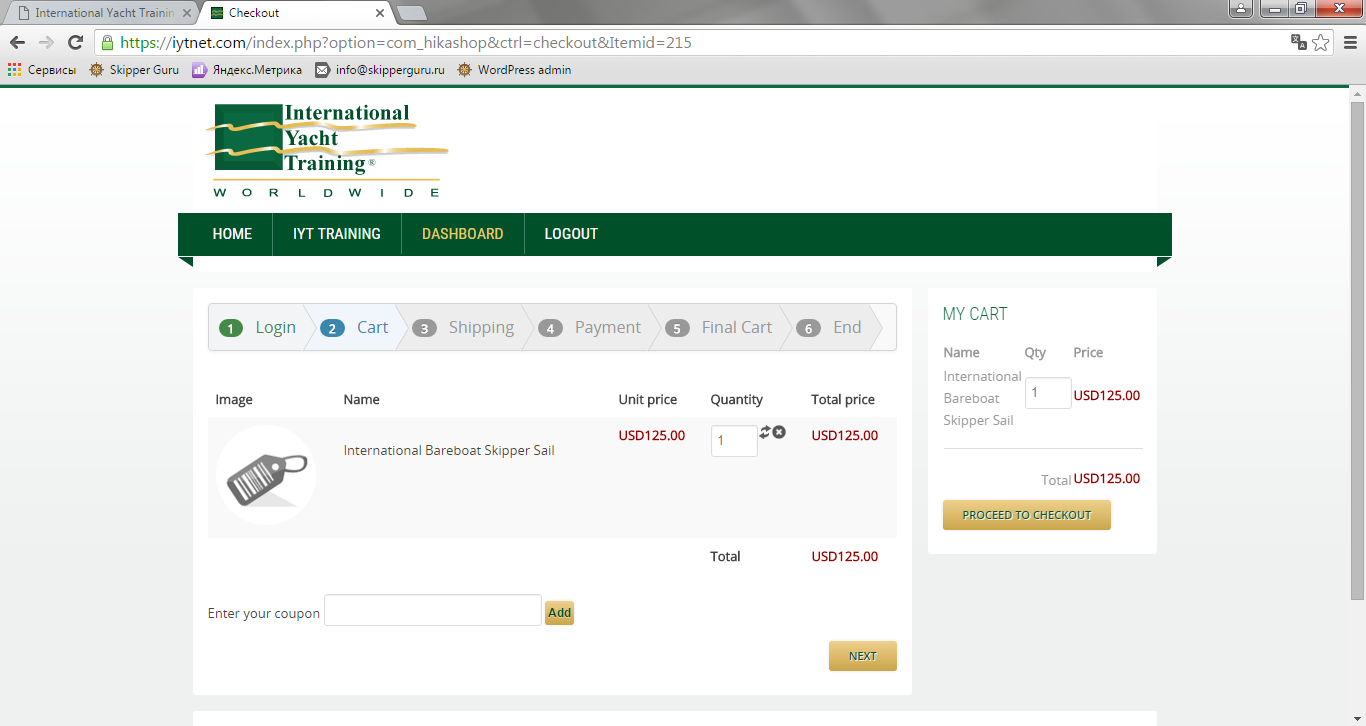Open the Сервисы apps bookmark

click(x=42, y=70)
